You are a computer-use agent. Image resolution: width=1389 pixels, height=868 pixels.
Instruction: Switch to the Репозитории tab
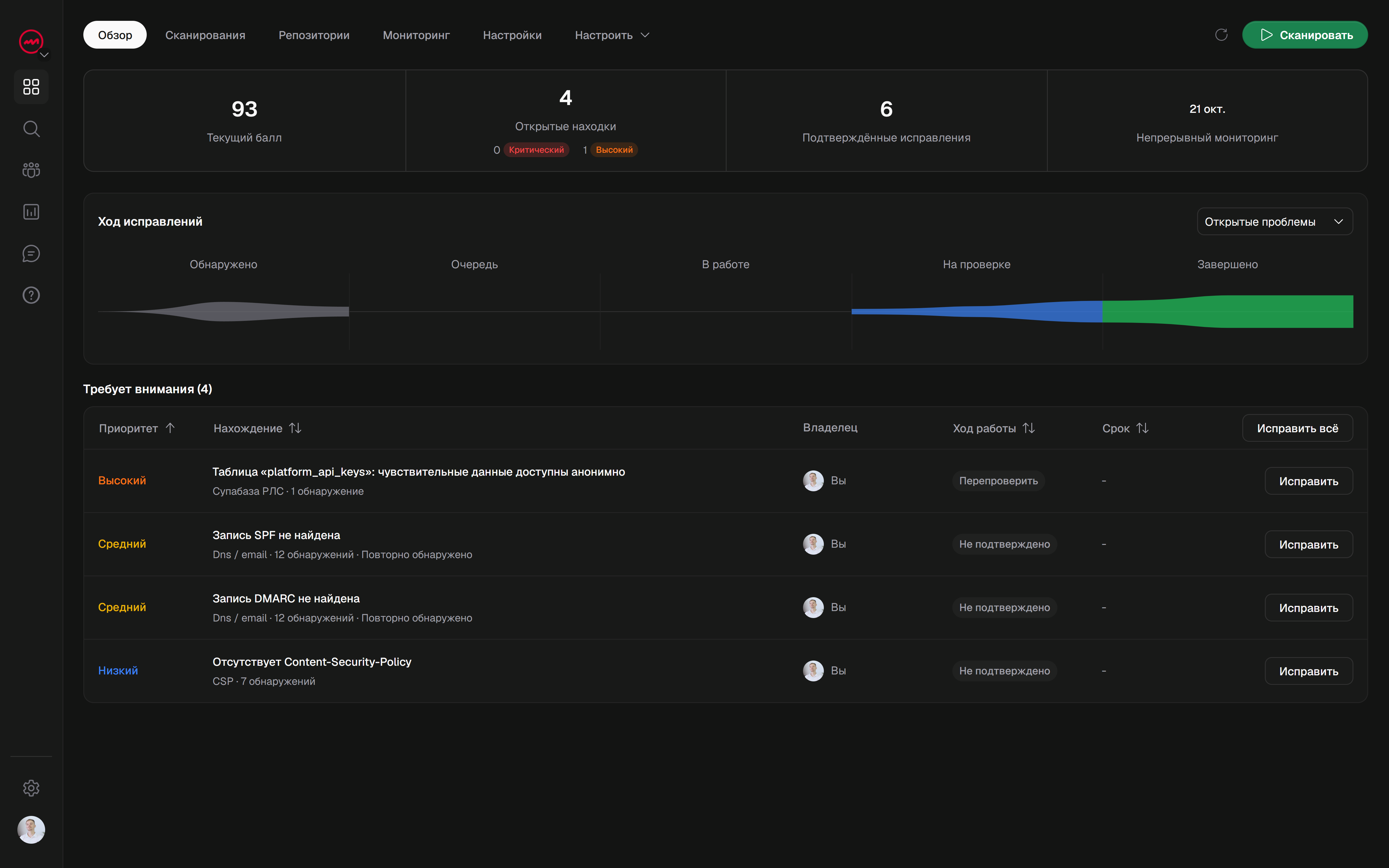click(x=314, y=35)
